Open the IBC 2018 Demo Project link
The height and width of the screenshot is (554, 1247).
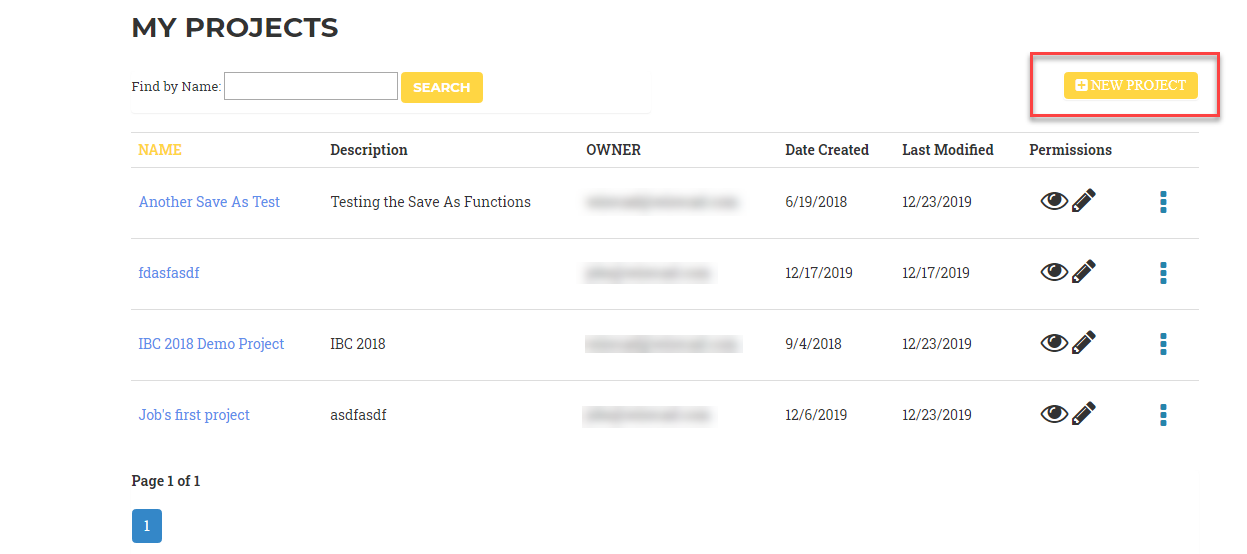click(211, 344)
